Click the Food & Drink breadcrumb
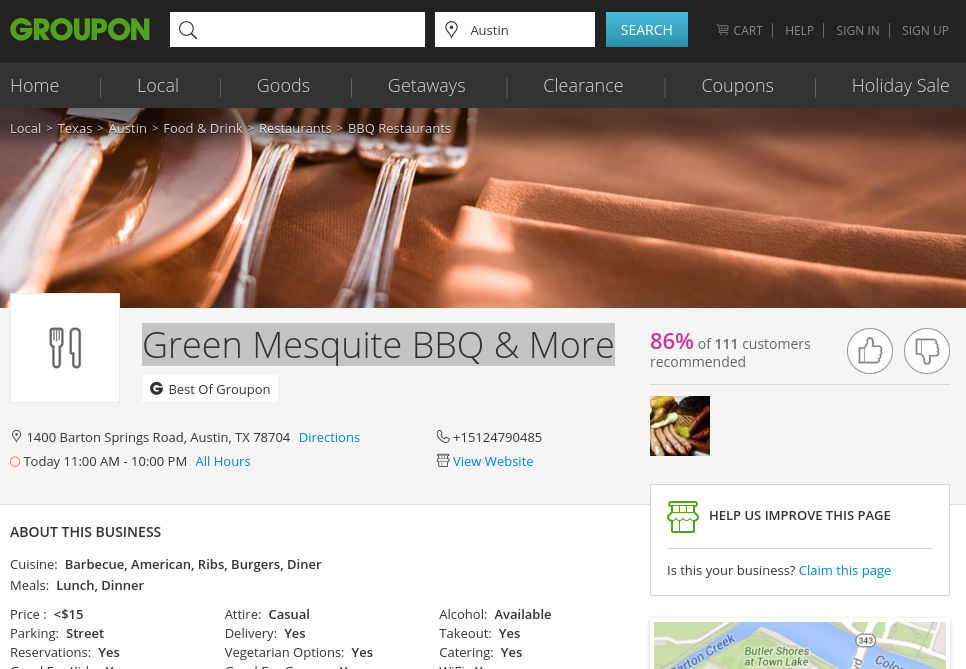966x669 pixels. [x=203, y=128]
